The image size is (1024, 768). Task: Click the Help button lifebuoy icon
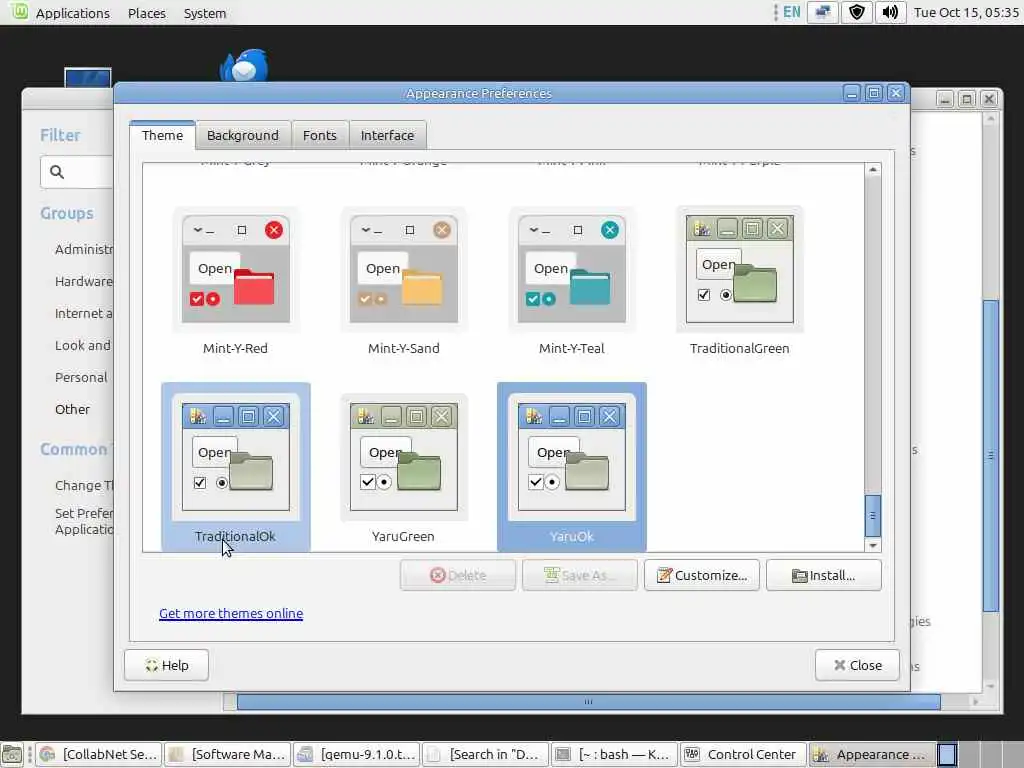point(152,665)
